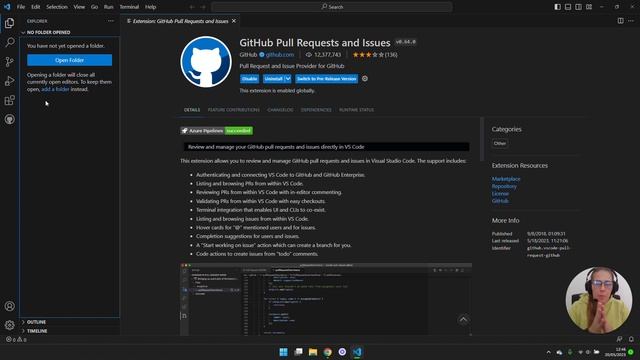The height and width of the screenshot is (360, 640).
Task: Open the notifications bell in status bar
Action: point(631,339)
